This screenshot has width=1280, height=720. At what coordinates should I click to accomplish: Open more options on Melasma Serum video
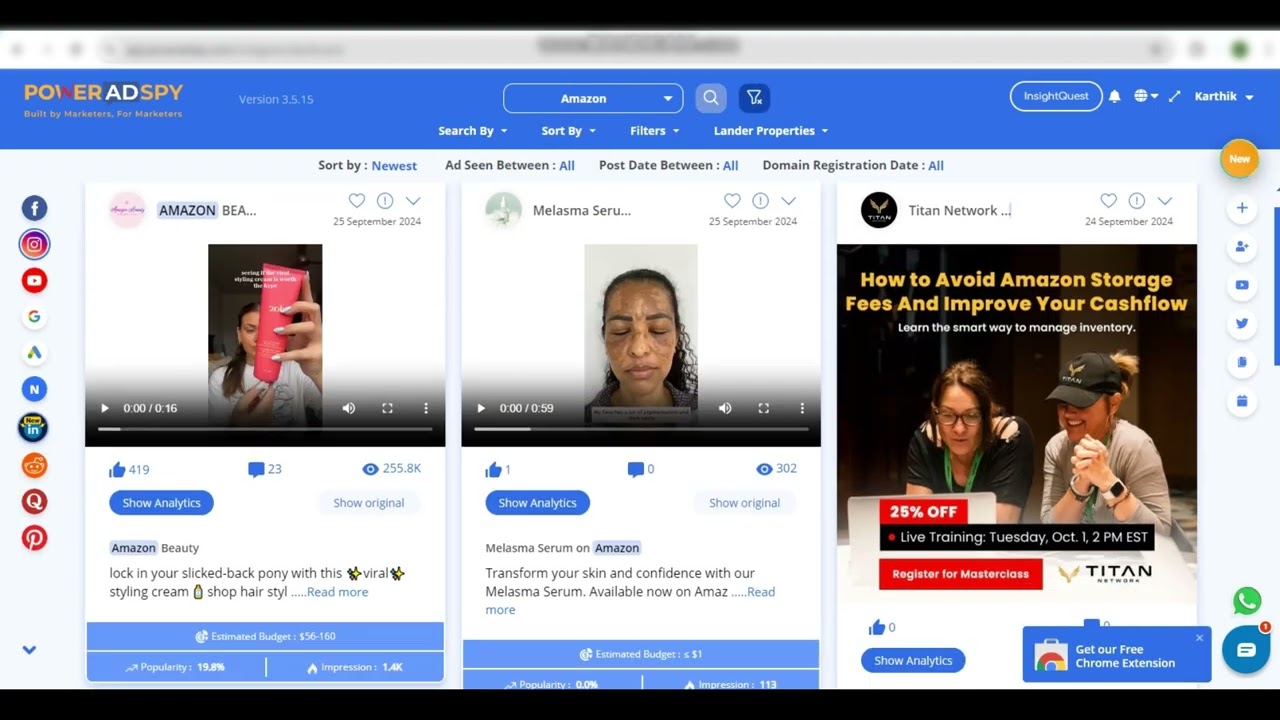(801, 408)
